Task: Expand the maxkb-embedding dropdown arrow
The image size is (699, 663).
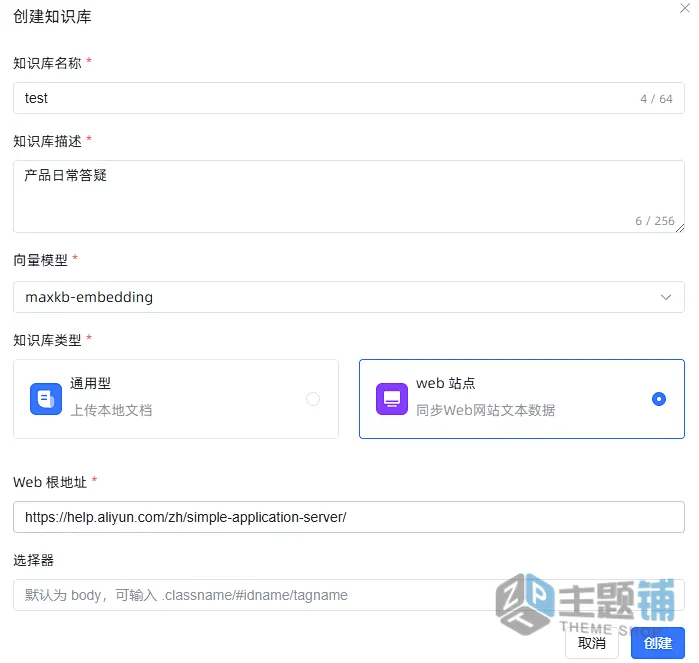Action: 666,297
